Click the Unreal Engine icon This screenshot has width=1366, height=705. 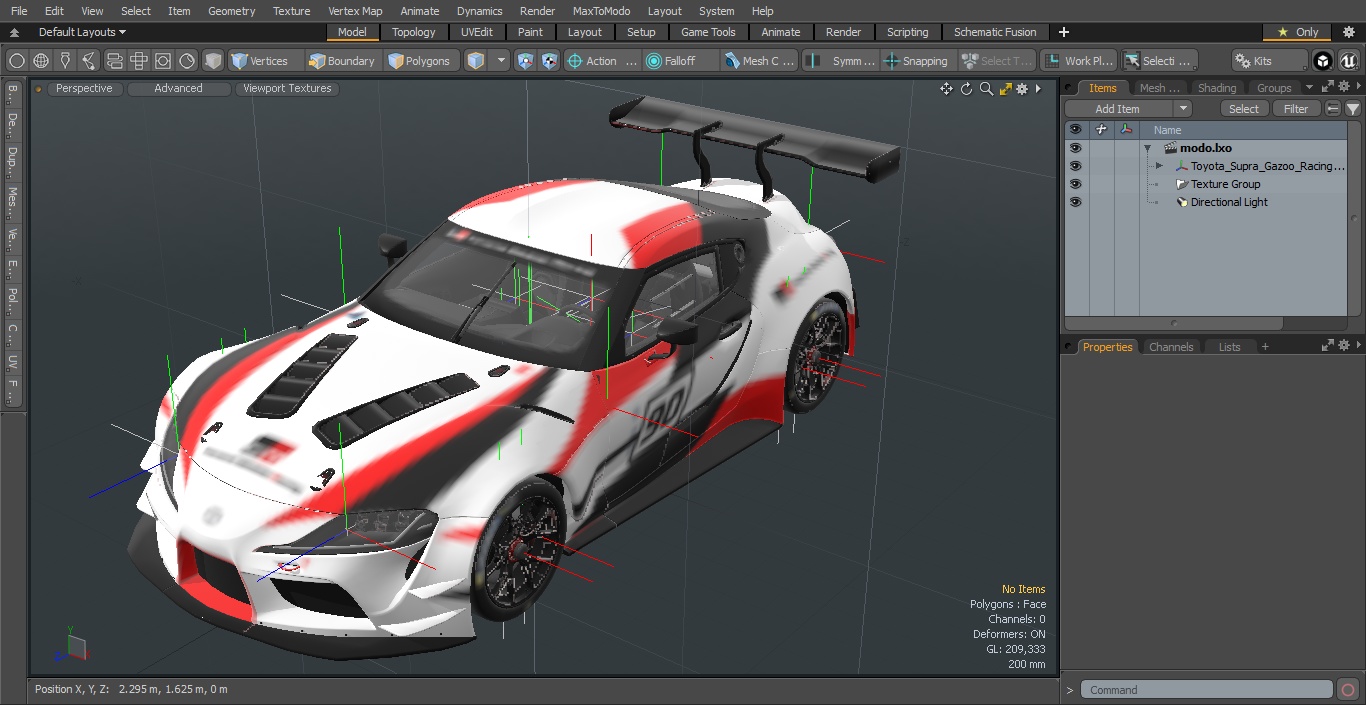[x=1348, y=61]
